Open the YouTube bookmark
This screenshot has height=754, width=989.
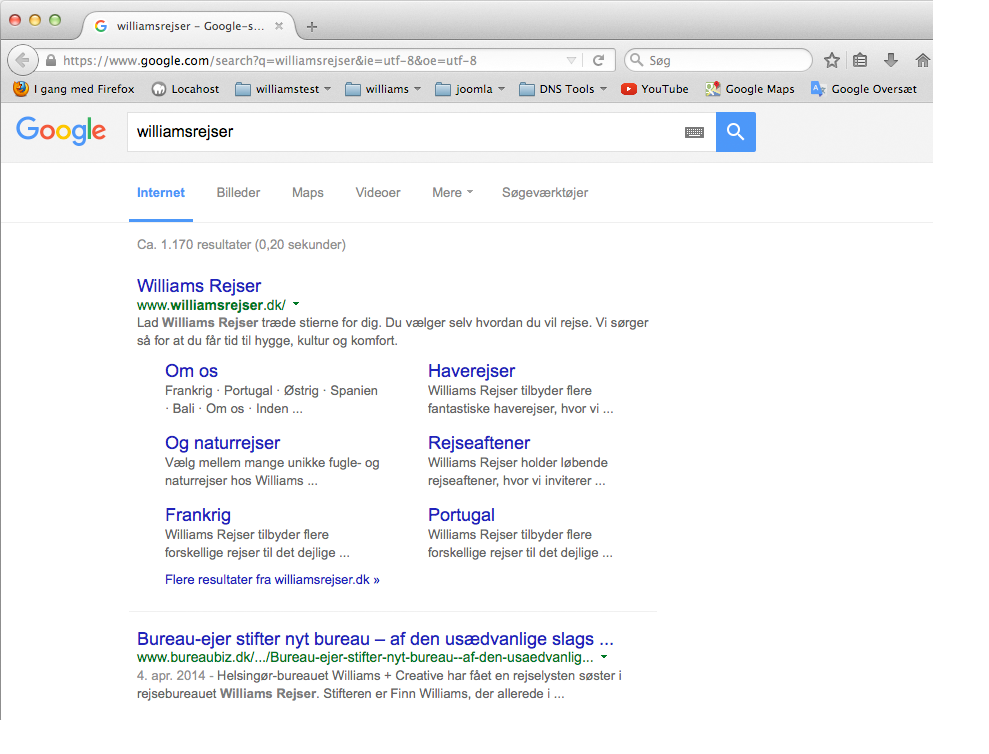pyautogui.click(x=655, y=89)
